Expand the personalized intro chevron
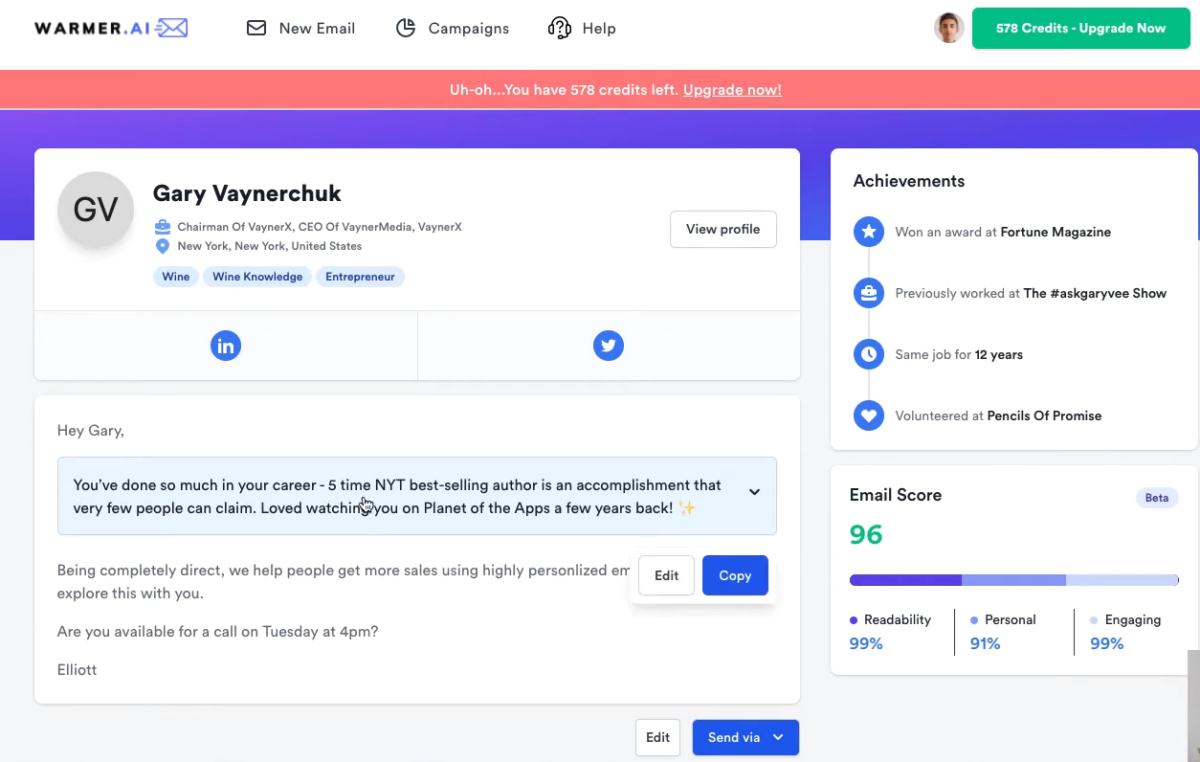 755,492
